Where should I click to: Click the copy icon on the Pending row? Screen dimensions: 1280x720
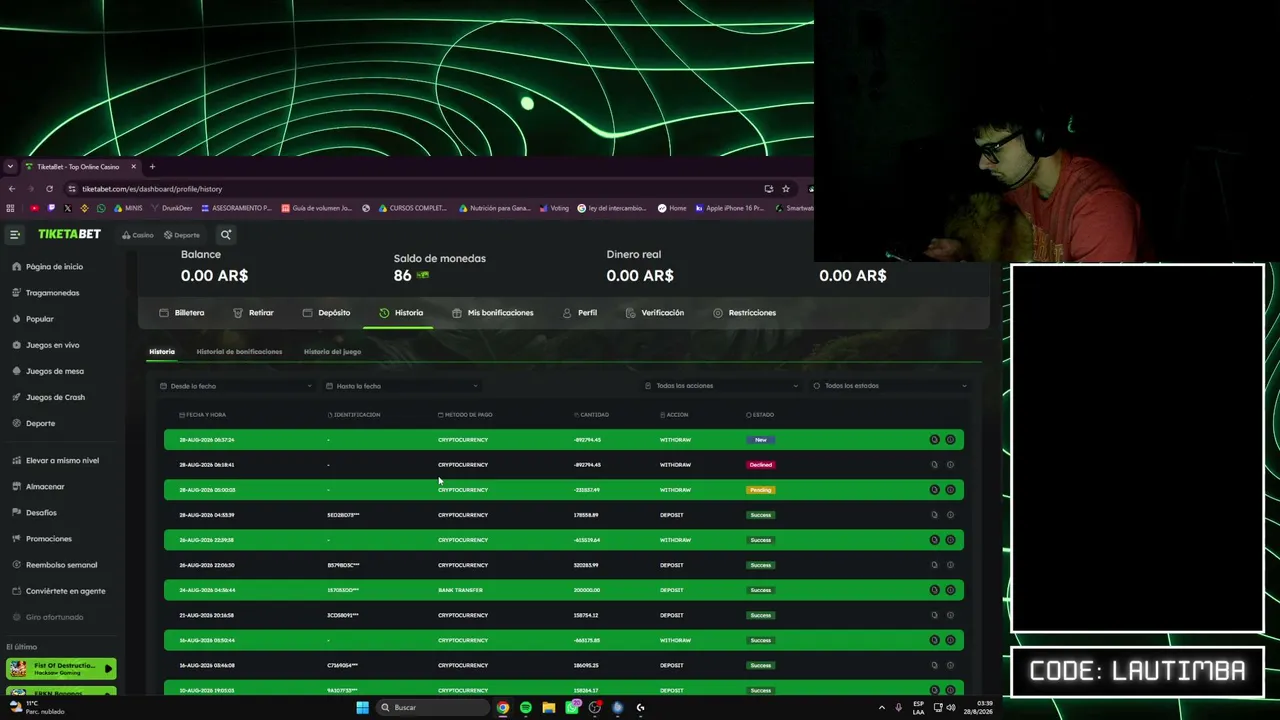[x=934, y=490]
